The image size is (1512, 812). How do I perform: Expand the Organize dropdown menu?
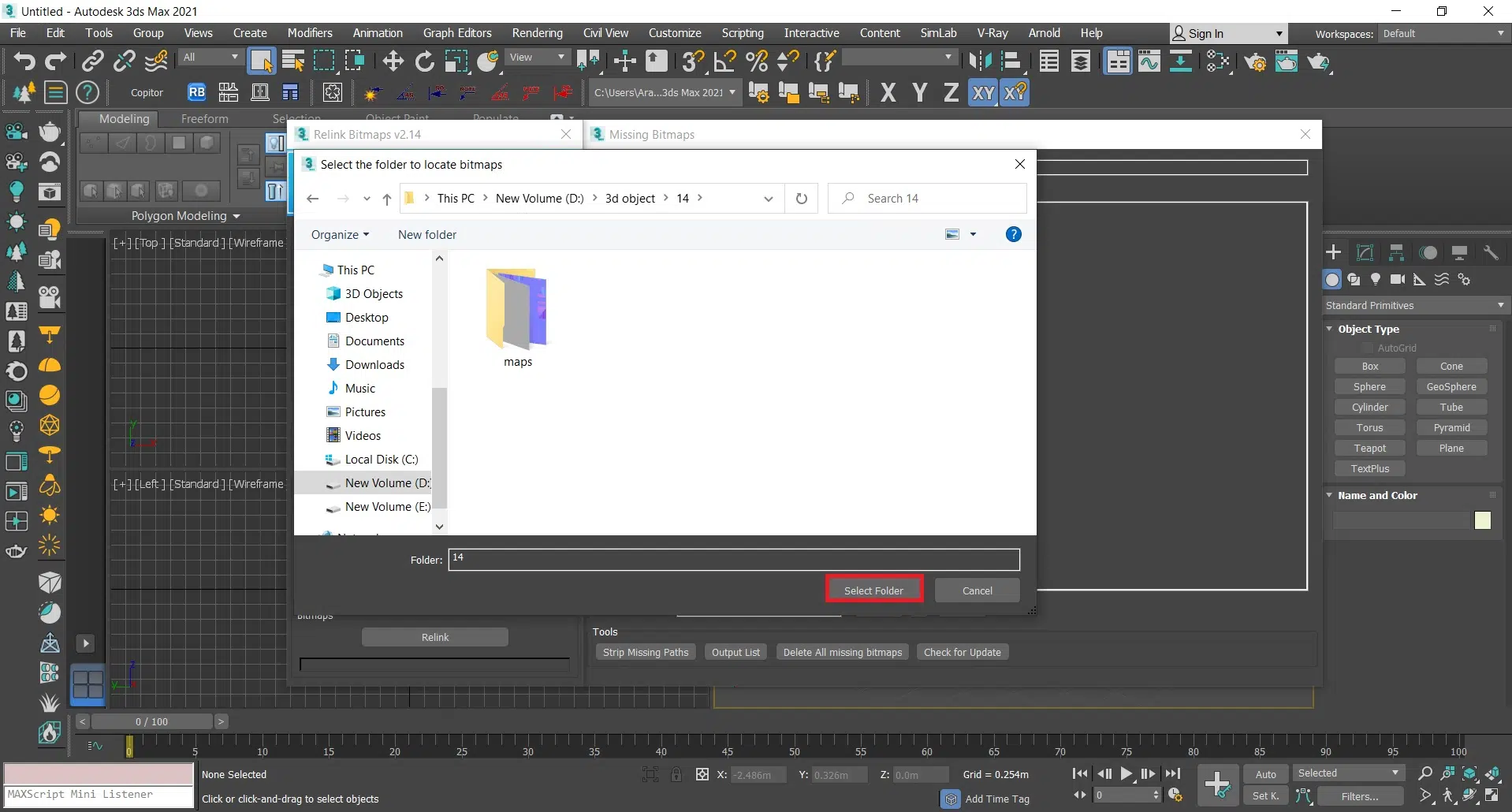click(340, 235)
